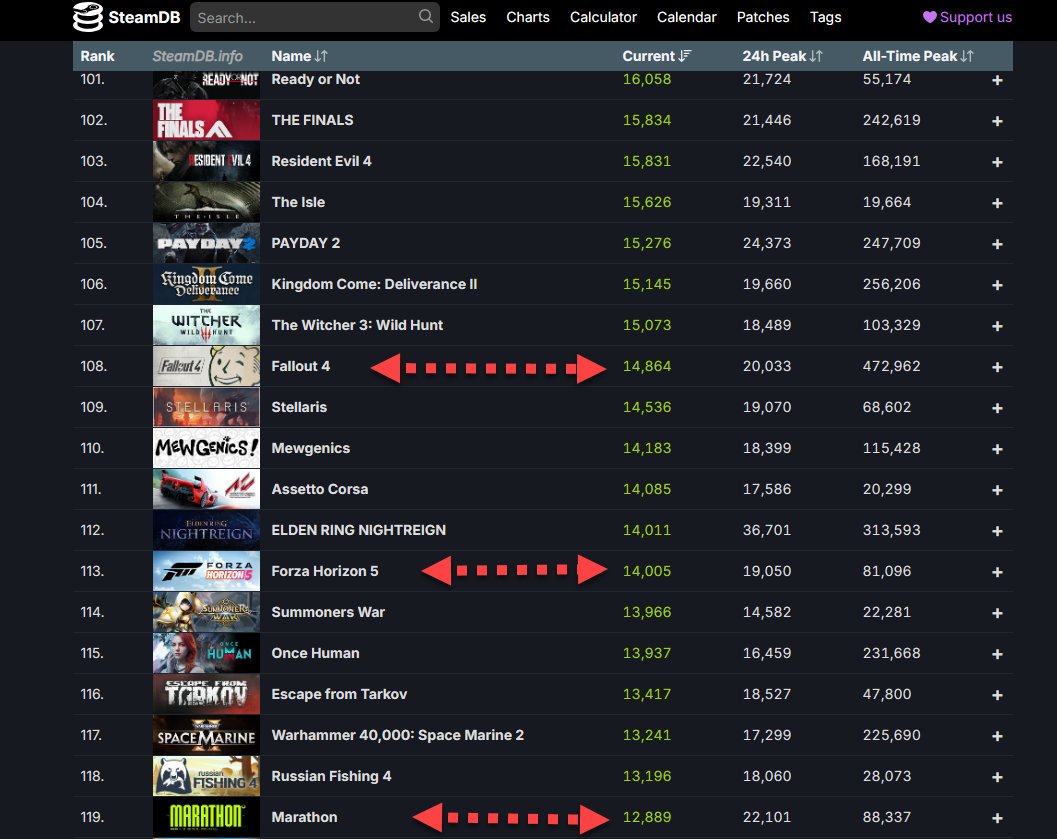Screen dimensions: 1057x839
Task: Click the Escape from Tarkov thumbnail
Action: pyautogui.click(x=206, y=694)
